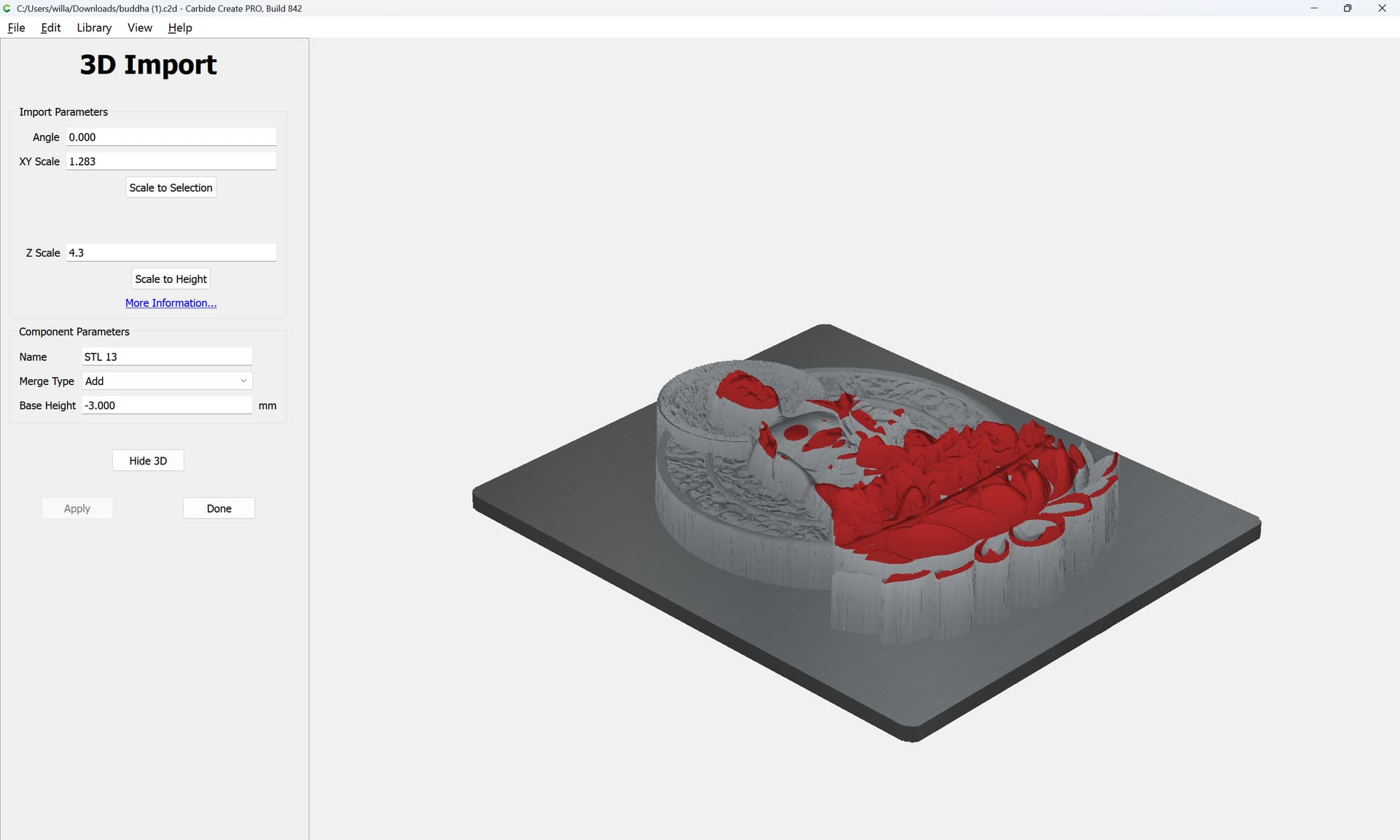This screenshot has height=840, width=1400.
Task: Click the Angle input field
Action: coord(171,137)
